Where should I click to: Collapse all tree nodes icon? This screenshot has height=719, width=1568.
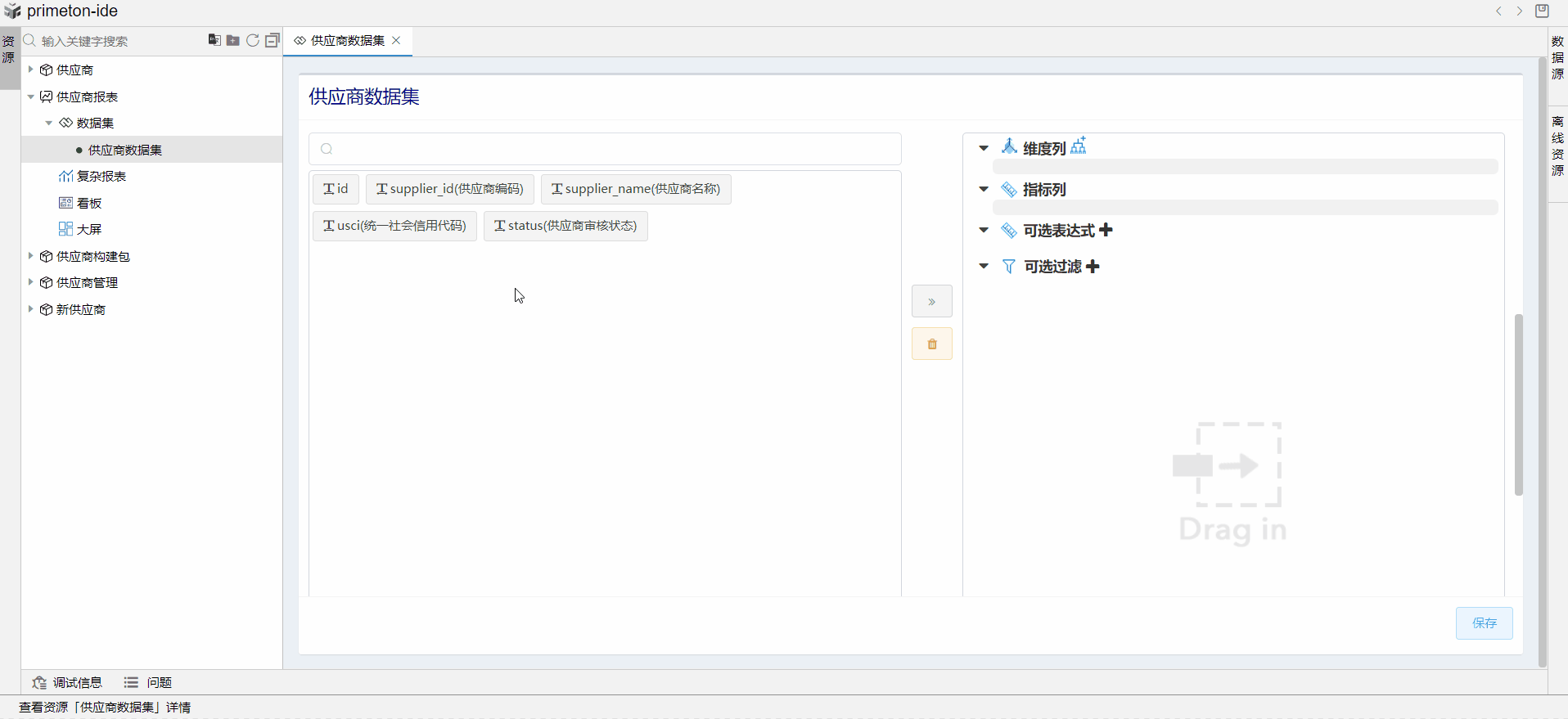[x=273, y=40]
